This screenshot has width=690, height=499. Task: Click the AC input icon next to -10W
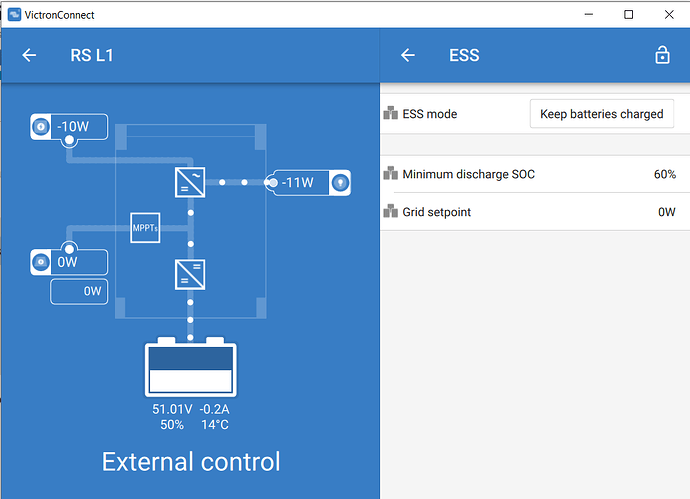click(41, 127)
